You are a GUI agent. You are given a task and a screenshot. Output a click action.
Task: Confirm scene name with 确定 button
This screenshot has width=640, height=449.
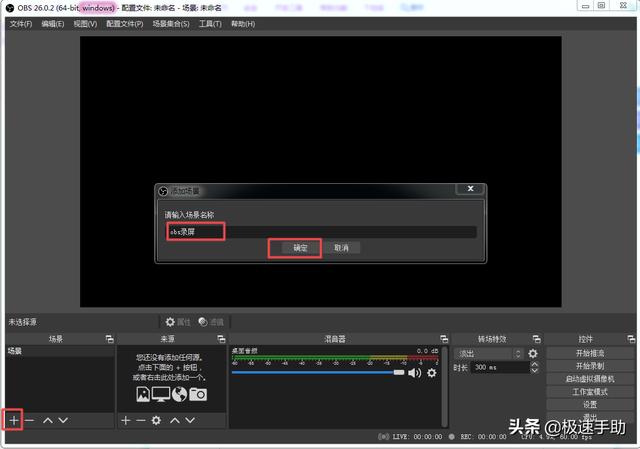coord(300,248)
